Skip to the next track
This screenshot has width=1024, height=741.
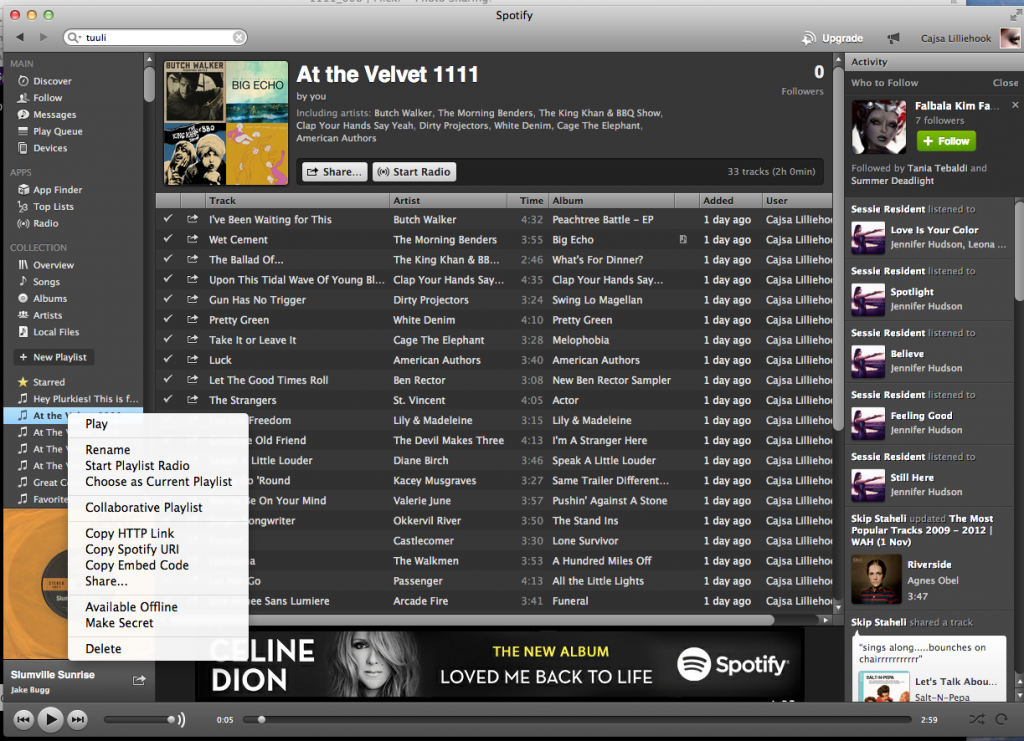(x=77, y=719)
